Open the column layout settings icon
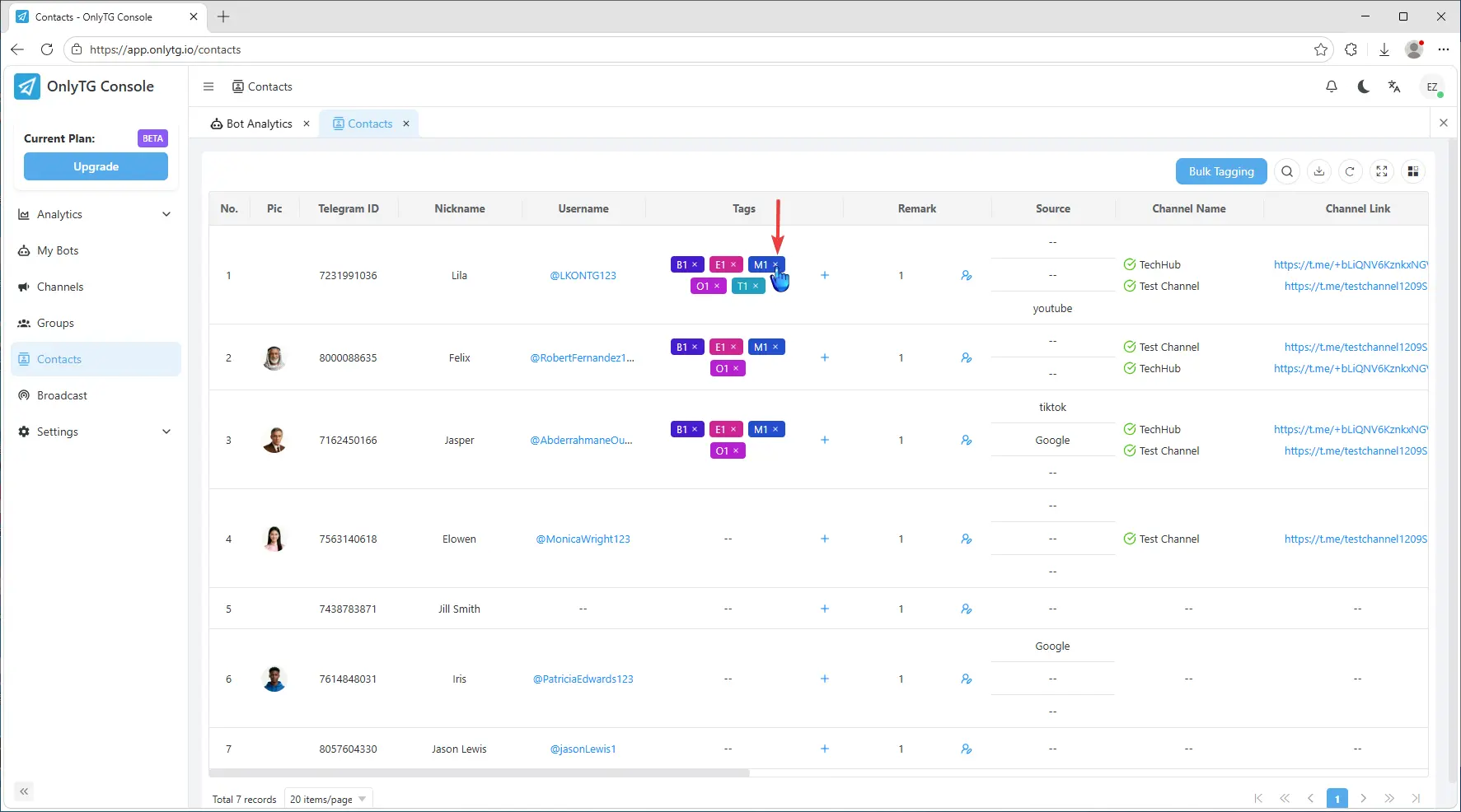 (1413, 171)
